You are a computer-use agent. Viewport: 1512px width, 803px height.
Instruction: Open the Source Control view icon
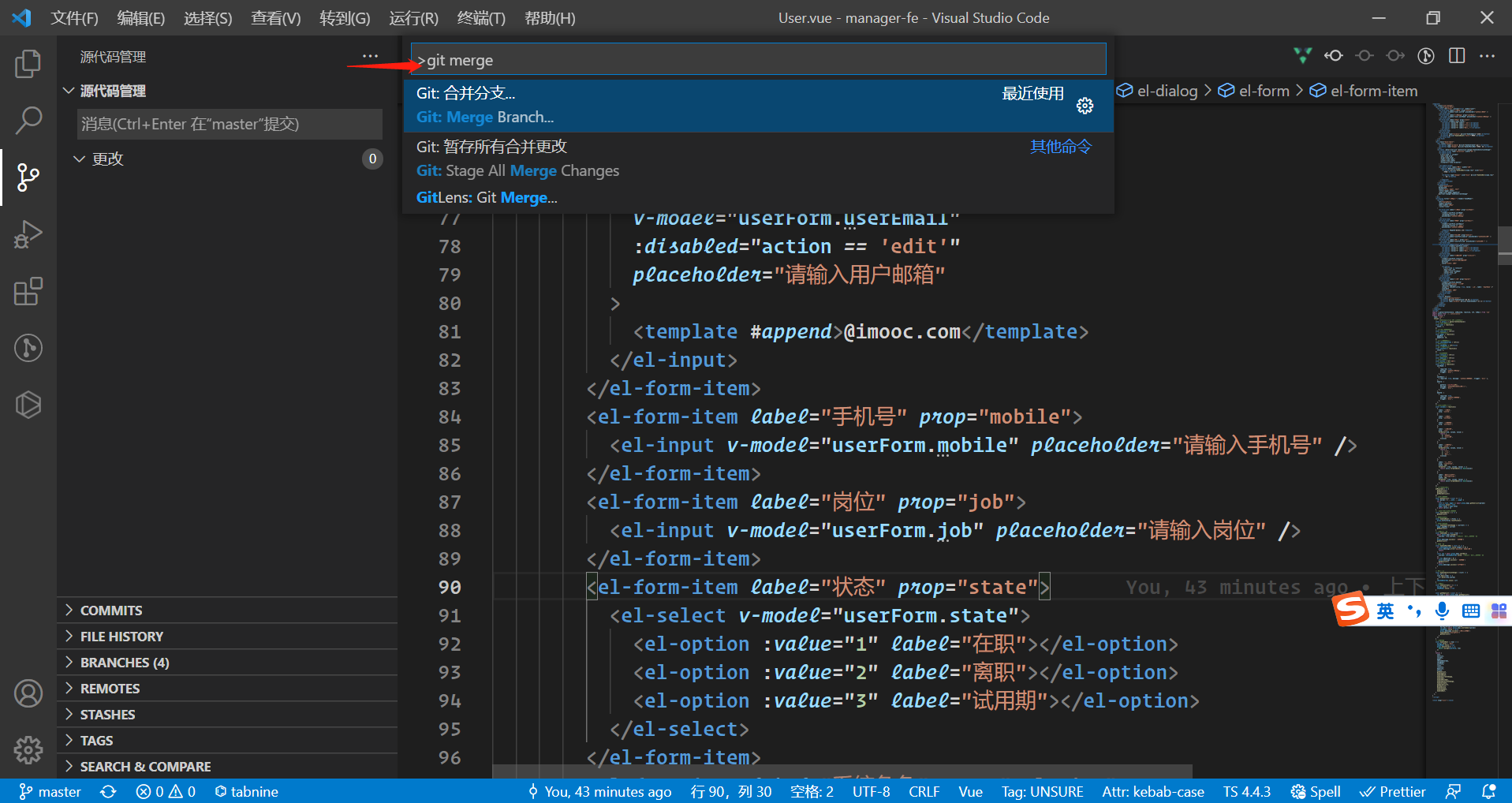coord(28,177)
